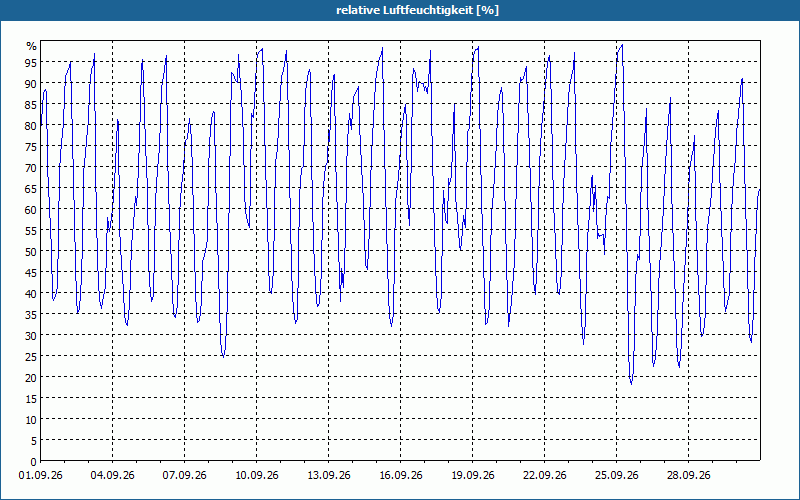Image resolution: width=800 pixels, height=500 pixels.
Task: Click the date label 13.09.26
Action: [x=329, y=476]
